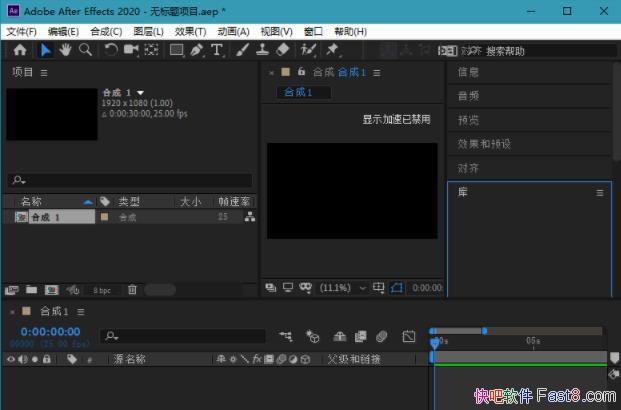
Task: Open the 编辑(E) menu
Action: point(63,32)
